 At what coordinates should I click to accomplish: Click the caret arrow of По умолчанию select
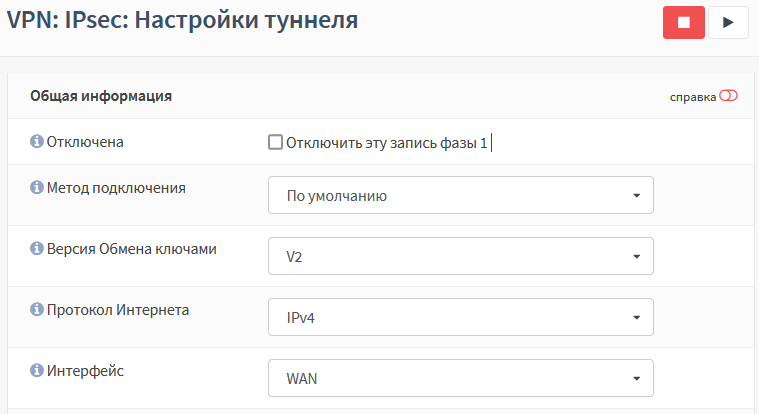tap(637, 196)
